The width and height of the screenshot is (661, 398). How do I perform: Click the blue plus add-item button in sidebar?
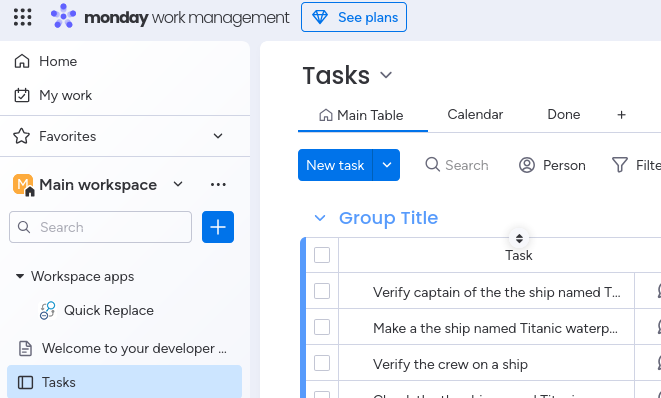coord(218,227)
